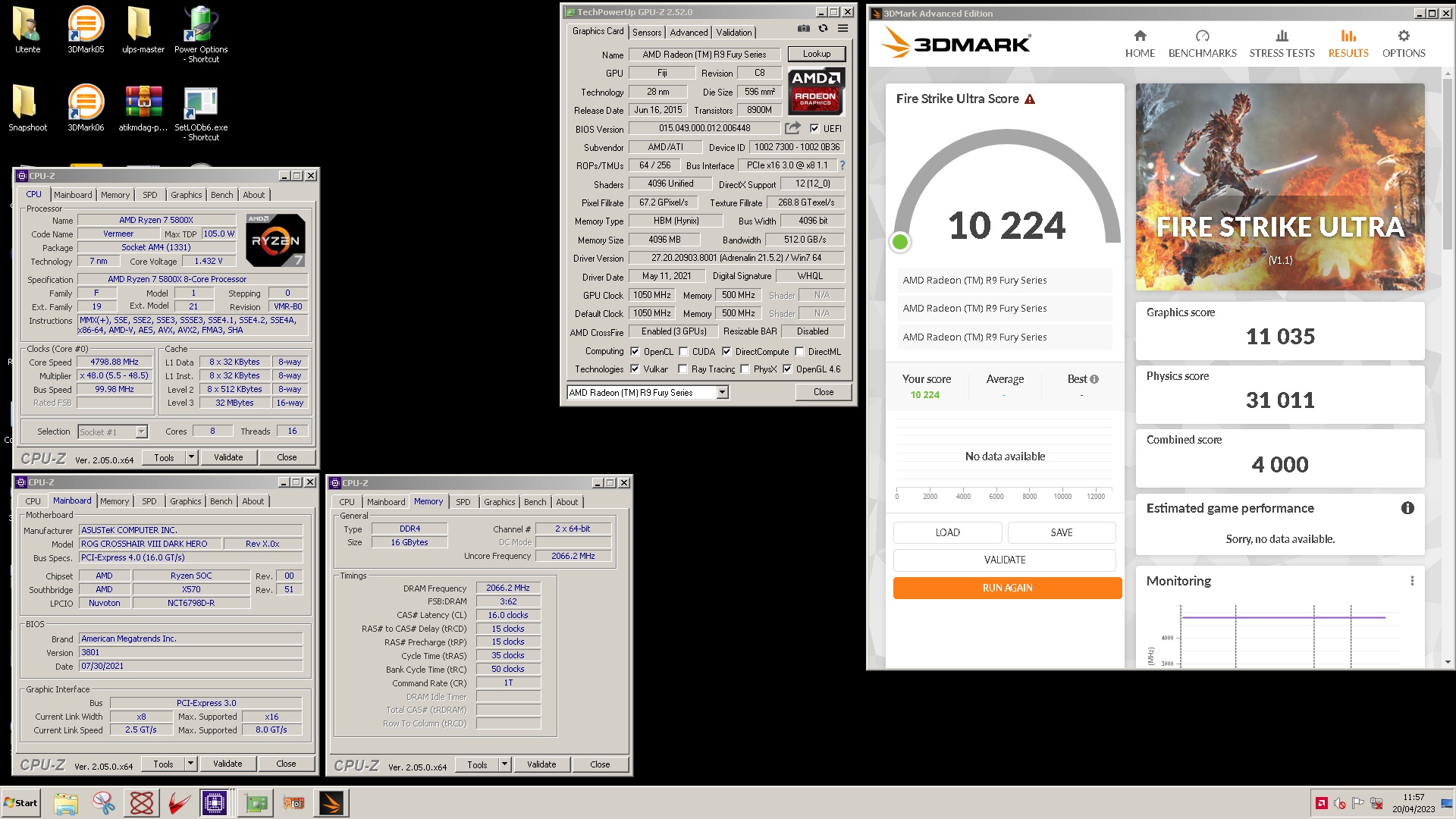Toggle the UEFI checkbox in GPU-Z

click(x=814, y=129)
